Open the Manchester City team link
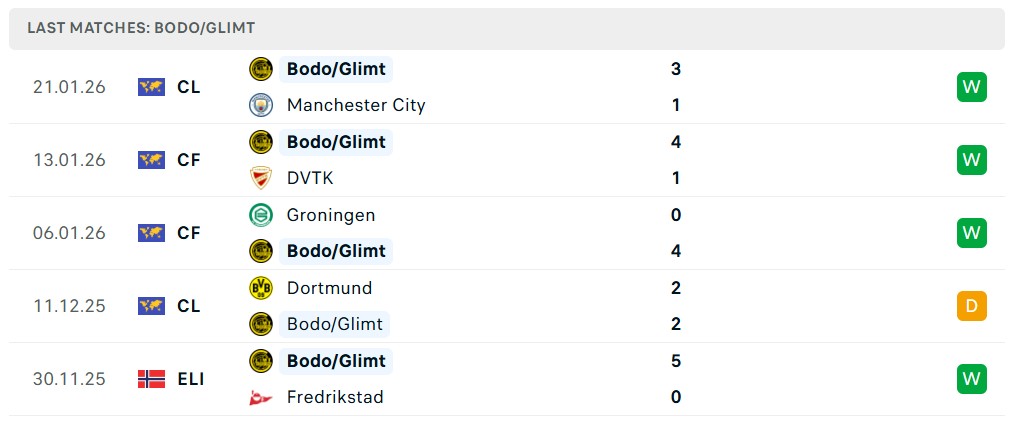The width and height of the screenshot is (1012, 423). pyautogui.click(x=356, y=105)
